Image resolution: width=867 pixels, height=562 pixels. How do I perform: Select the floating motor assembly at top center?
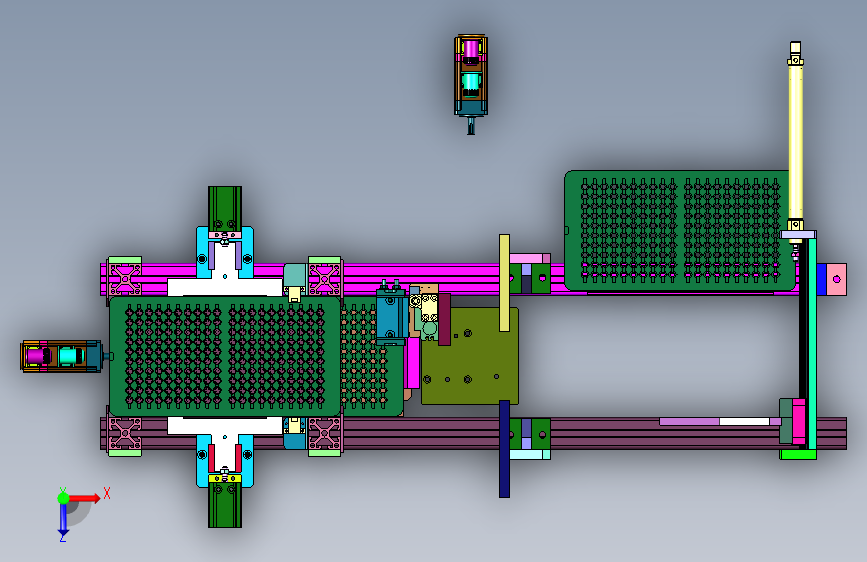pyautogui.click(x=471, y=83)
